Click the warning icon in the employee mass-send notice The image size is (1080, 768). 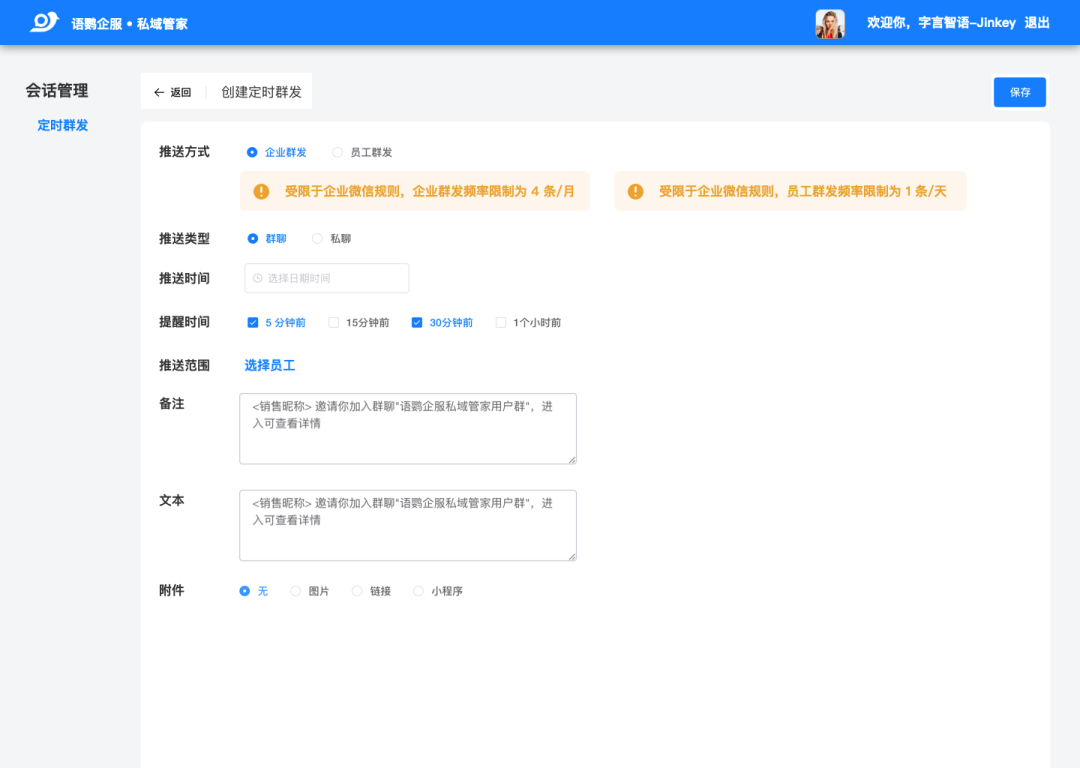pos(635,190)
